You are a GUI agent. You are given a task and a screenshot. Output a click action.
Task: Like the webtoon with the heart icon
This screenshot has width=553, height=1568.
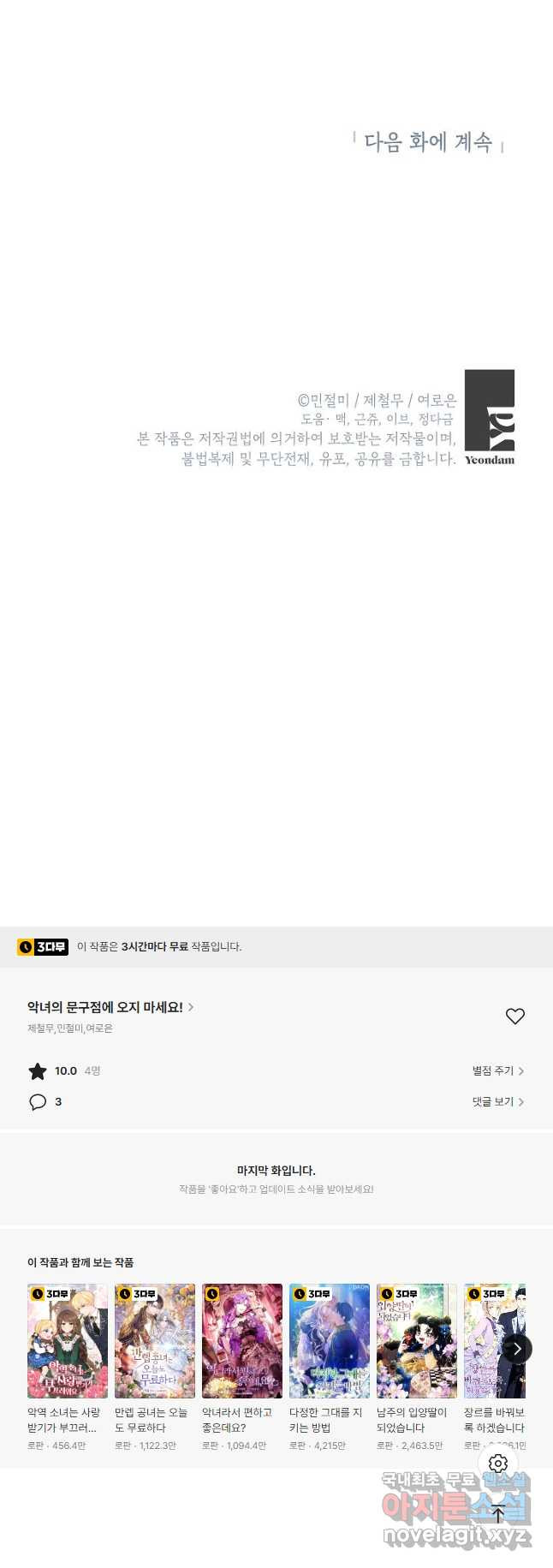tap(514, 1017)
